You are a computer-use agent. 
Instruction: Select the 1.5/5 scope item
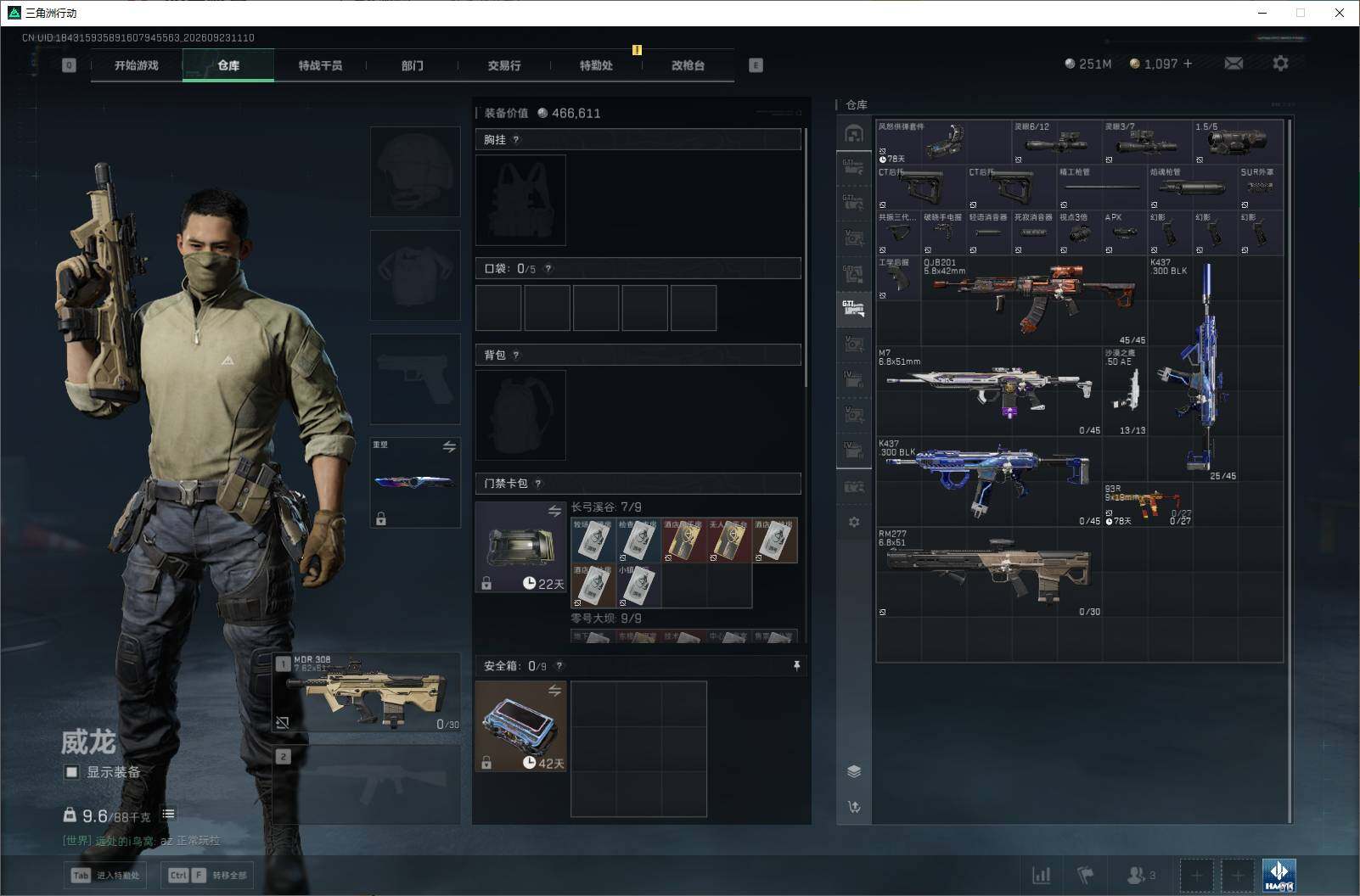point(1238,143)
